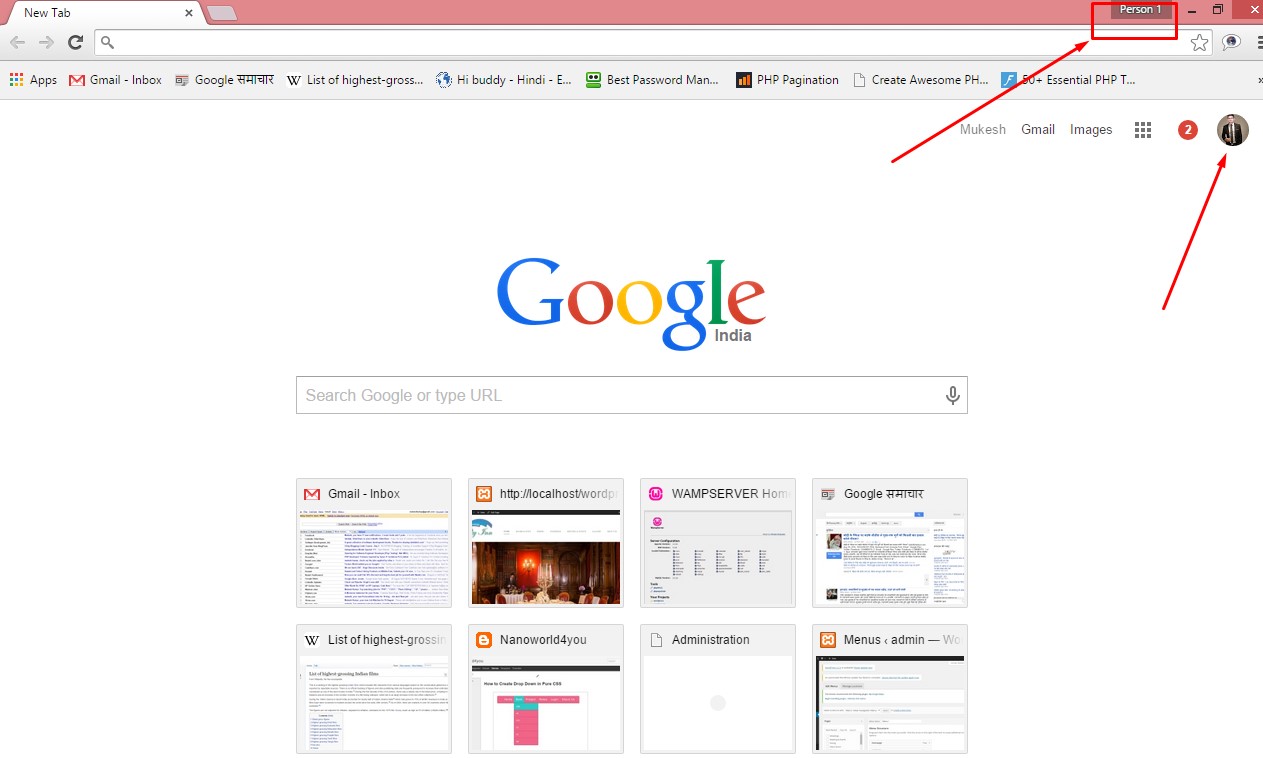Restore down the Chrome window
Image resolution: width=1263 pixels, height=758 pixels.
[1218, 10]
